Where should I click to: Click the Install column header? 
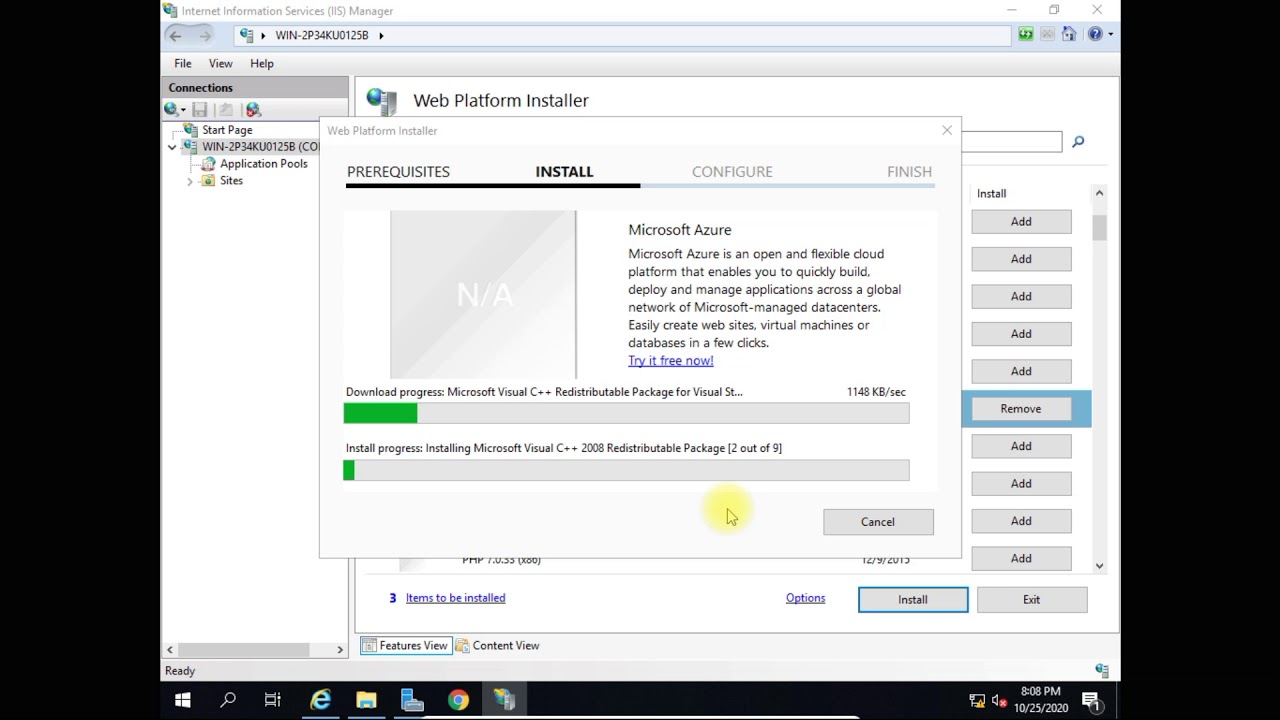tap(992, 194)
